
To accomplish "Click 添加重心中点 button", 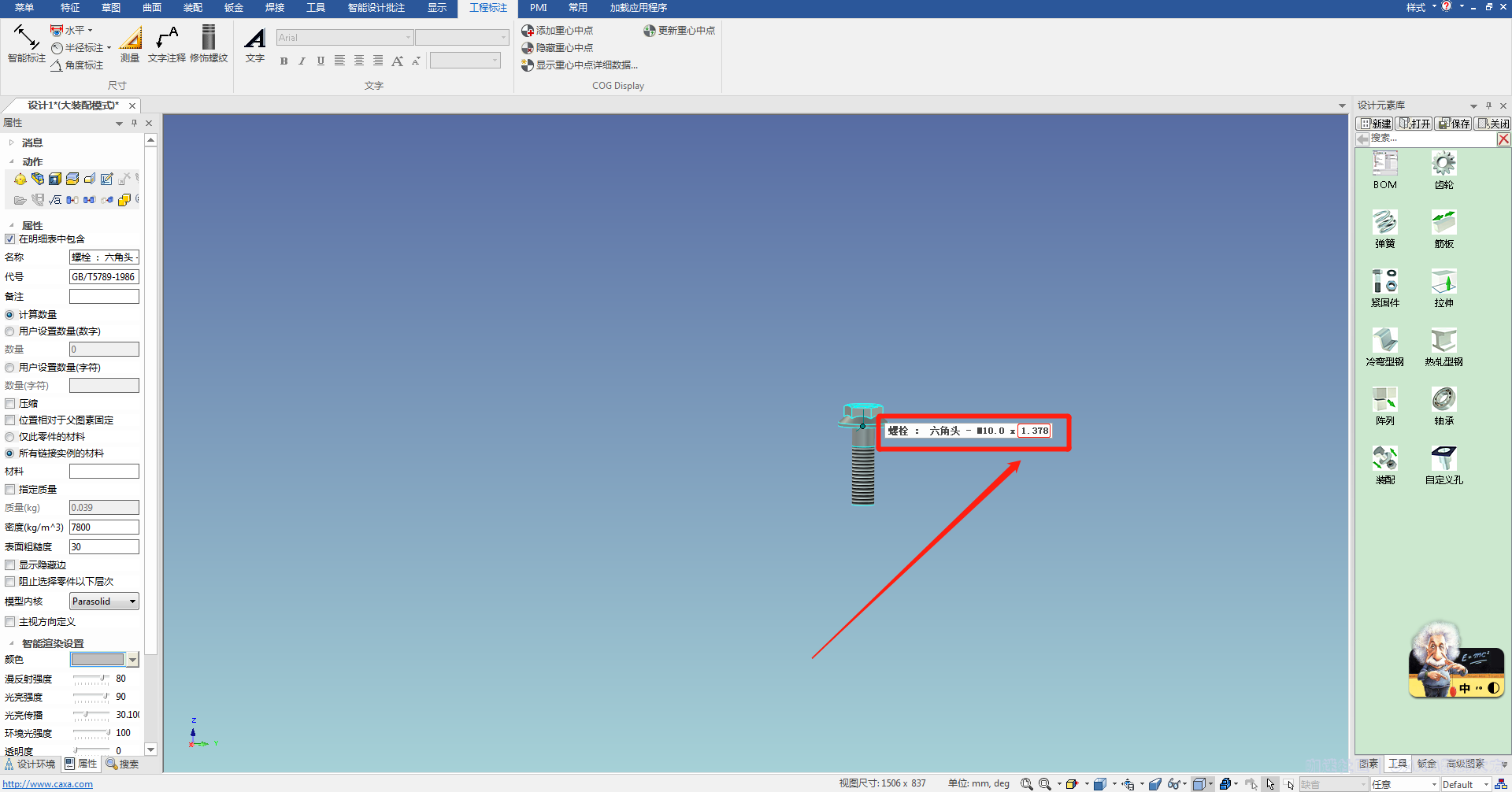I will tap(558, 31).
